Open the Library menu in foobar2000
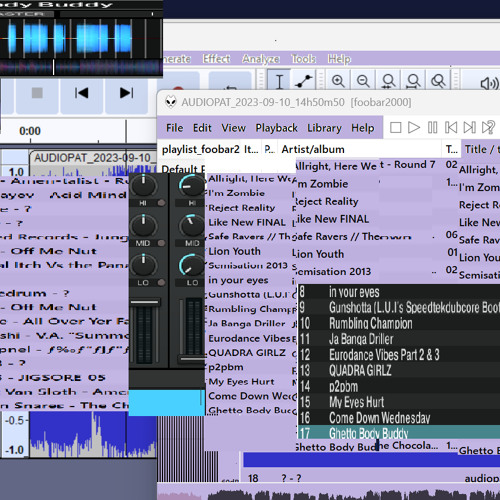Screen dimensions: 500x500 324,128
